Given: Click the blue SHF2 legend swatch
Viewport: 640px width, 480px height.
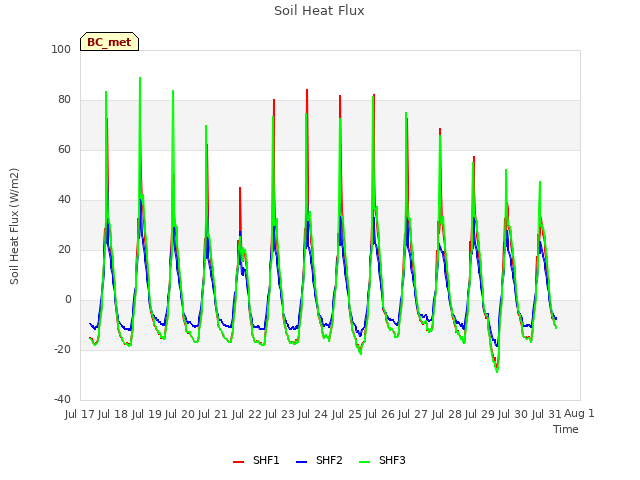Looking at the screenshot, I should [x=301, y=462].
